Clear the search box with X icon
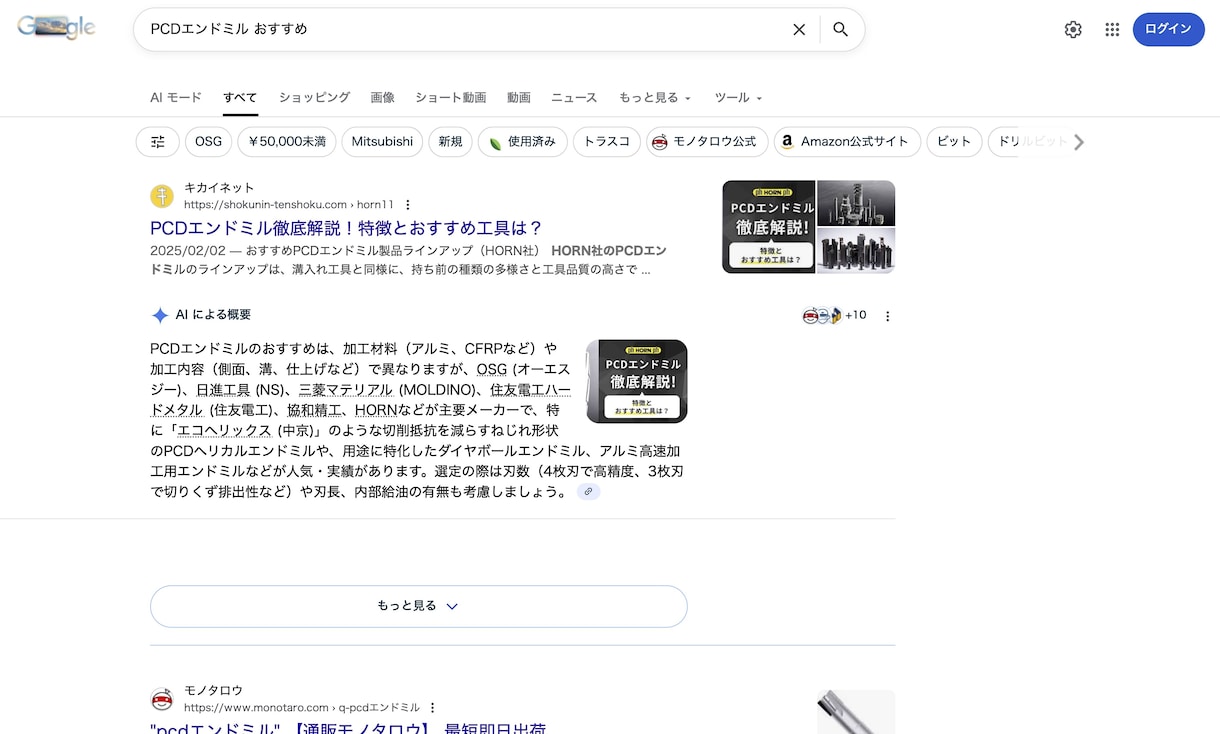Image resolution: width=1220 pixels, height=734 pixels. pyautogui.click(x=799, y=30)
